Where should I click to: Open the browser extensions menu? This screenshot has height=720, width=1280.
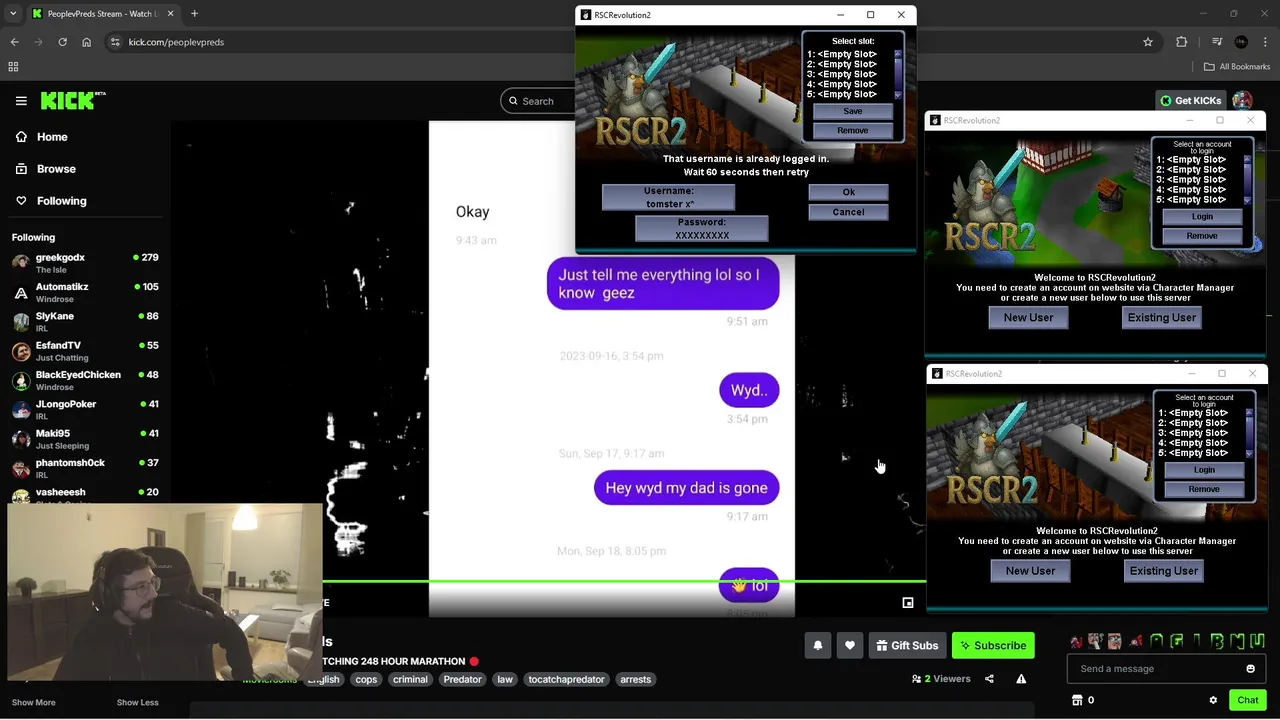point(1182,42)
